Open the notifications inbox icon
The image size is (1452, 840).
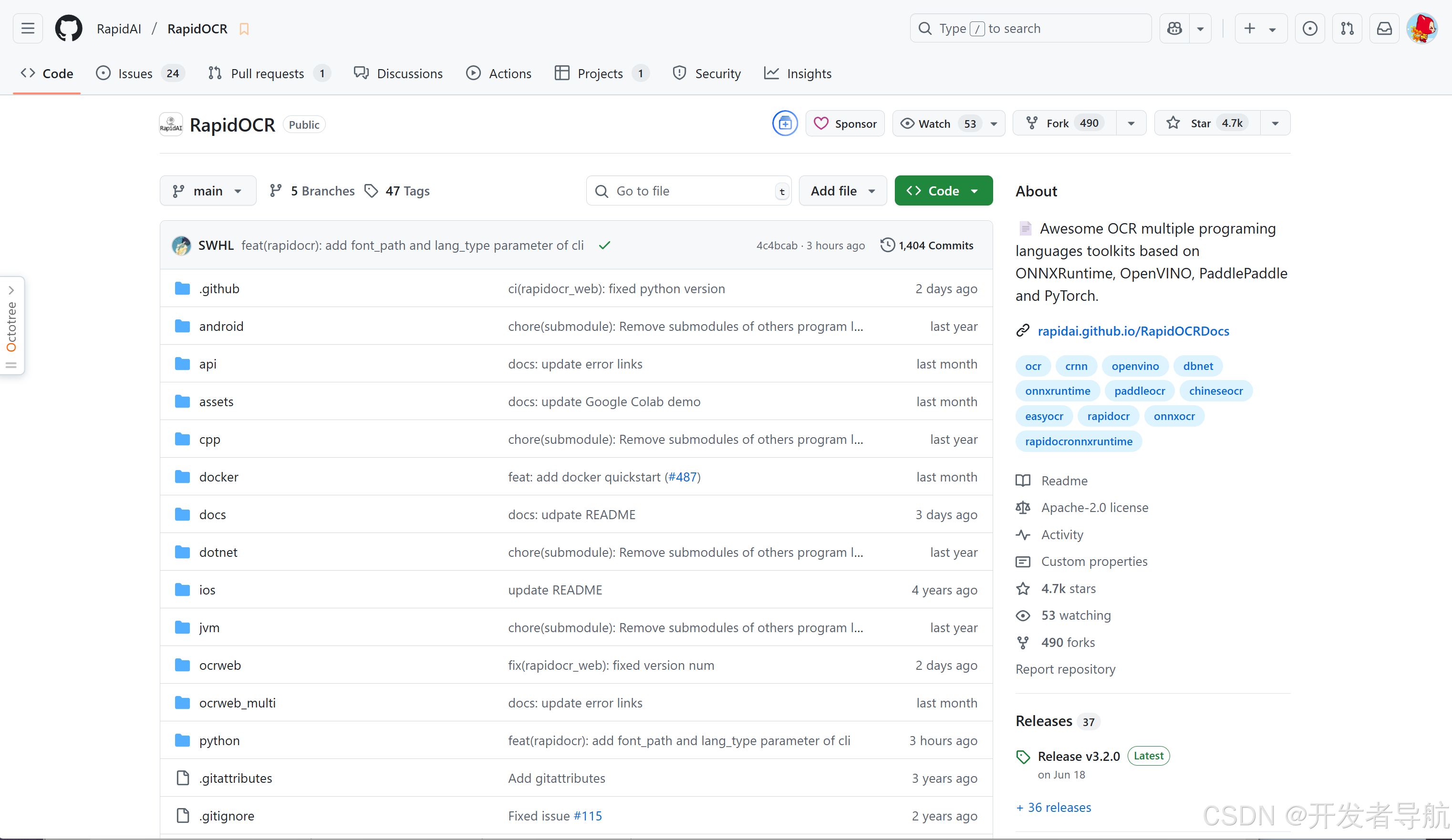1385,28
